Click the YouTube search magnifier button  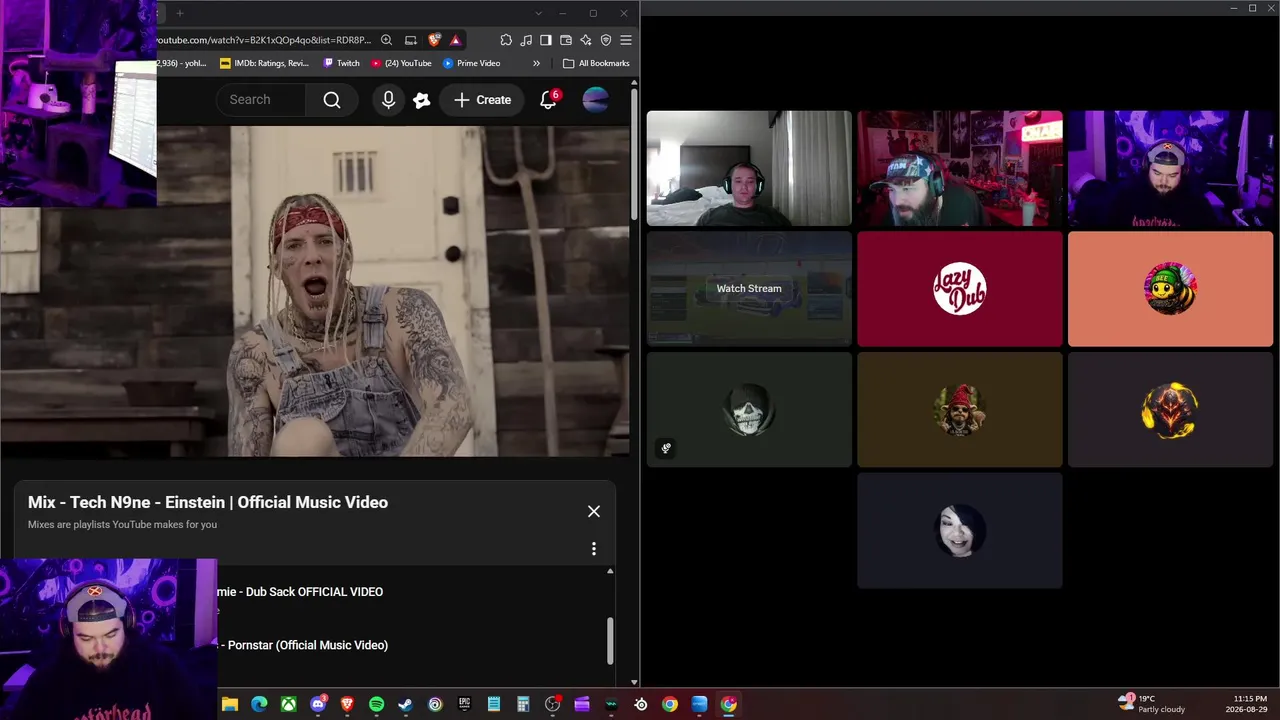(332, 100)
